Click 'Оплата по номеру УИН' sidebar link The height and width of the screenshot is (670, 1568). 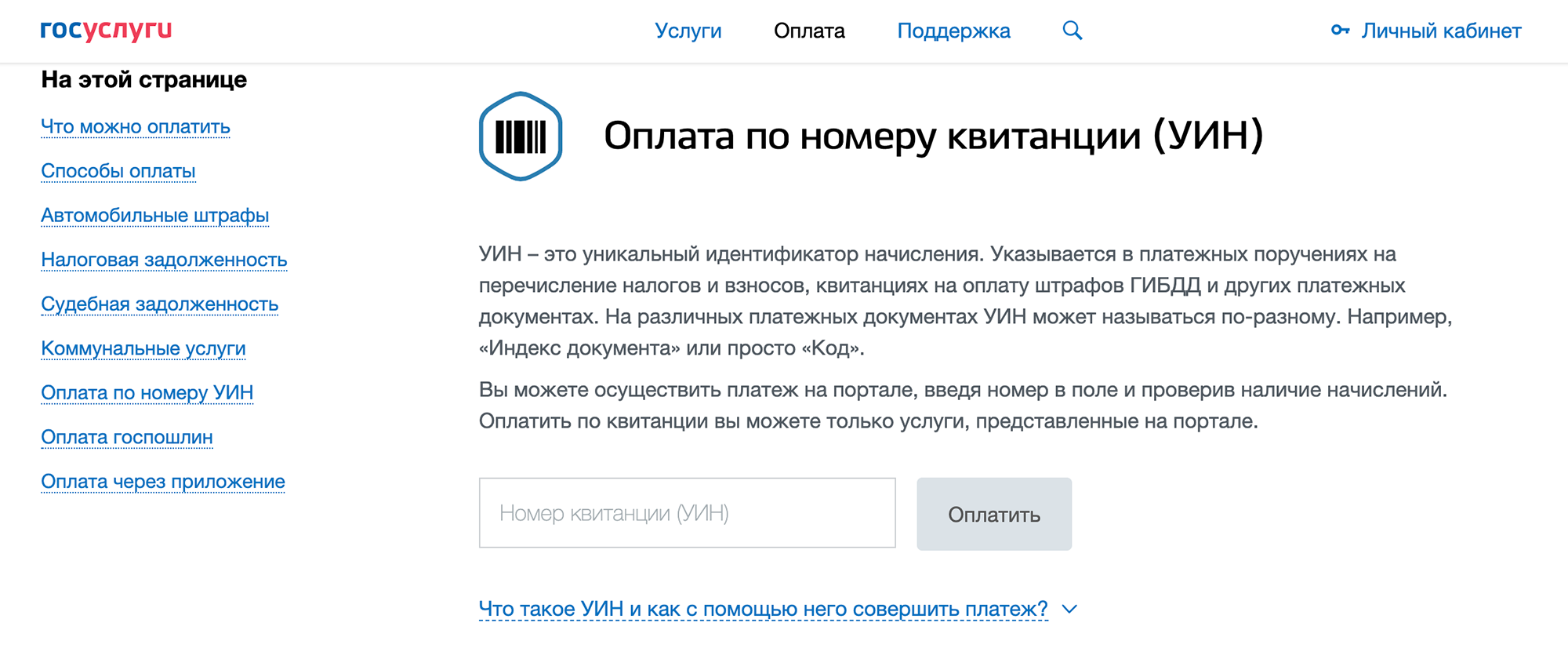[x=147, y=392]
